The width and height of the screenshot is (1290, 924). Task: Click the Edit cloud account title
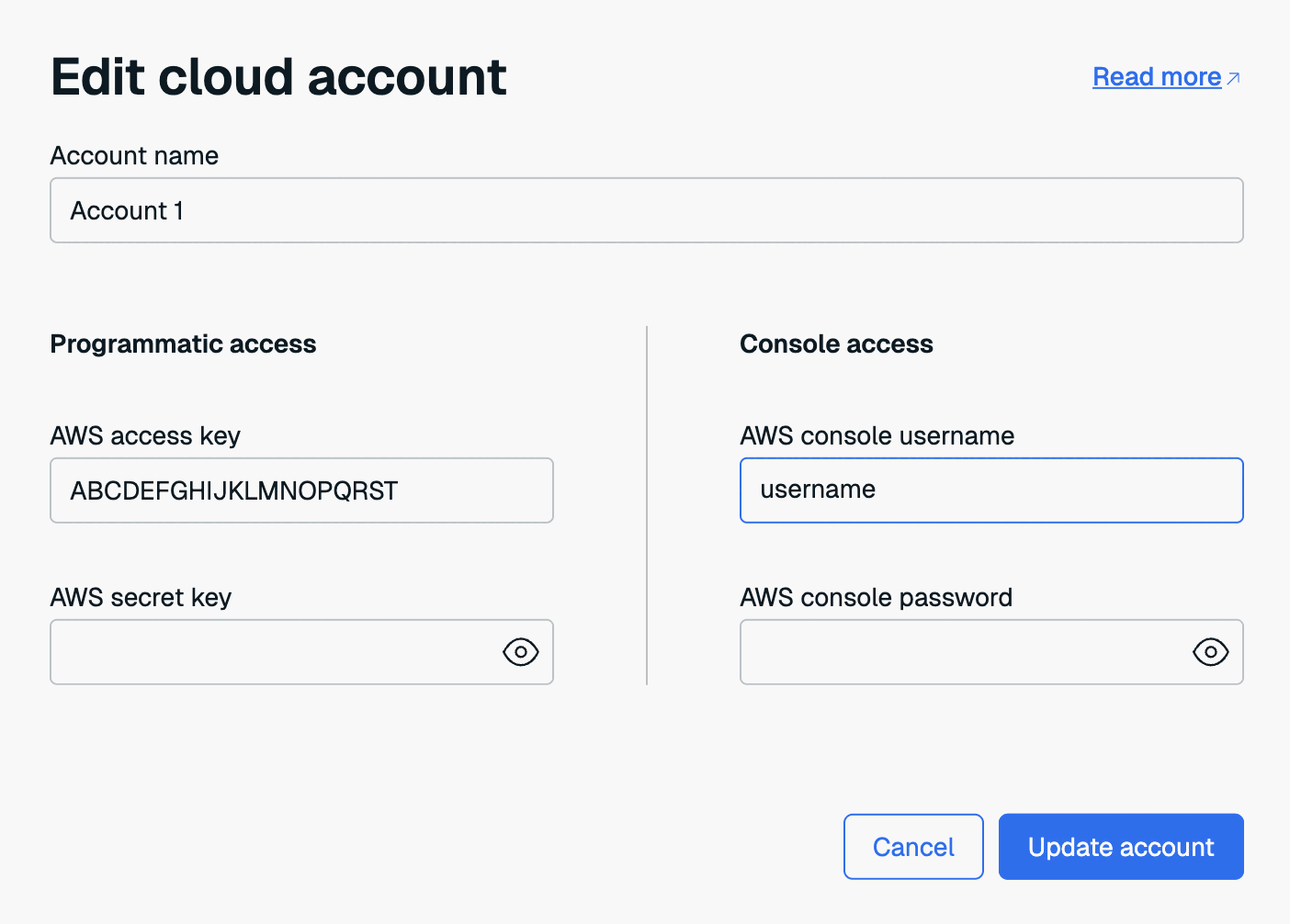278,76
